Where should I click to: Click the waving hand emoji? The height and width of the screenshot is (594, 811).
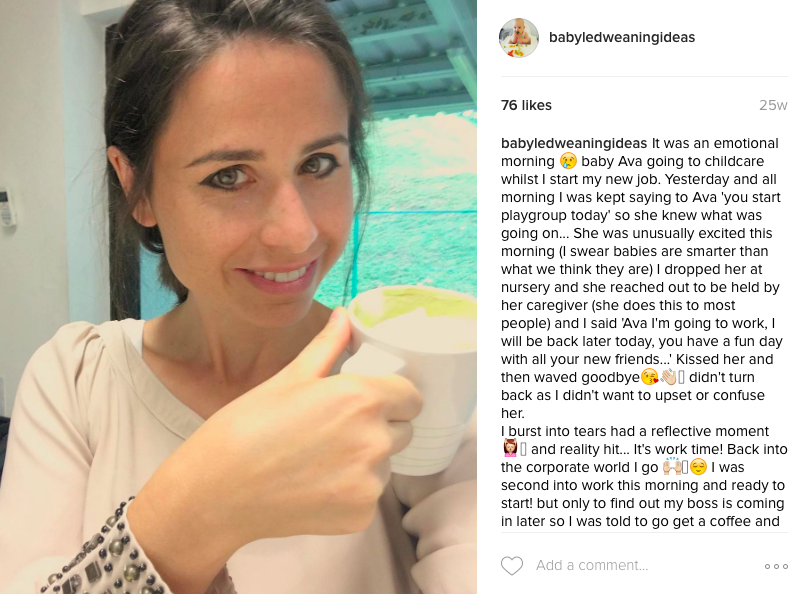(x=668, y=377)
